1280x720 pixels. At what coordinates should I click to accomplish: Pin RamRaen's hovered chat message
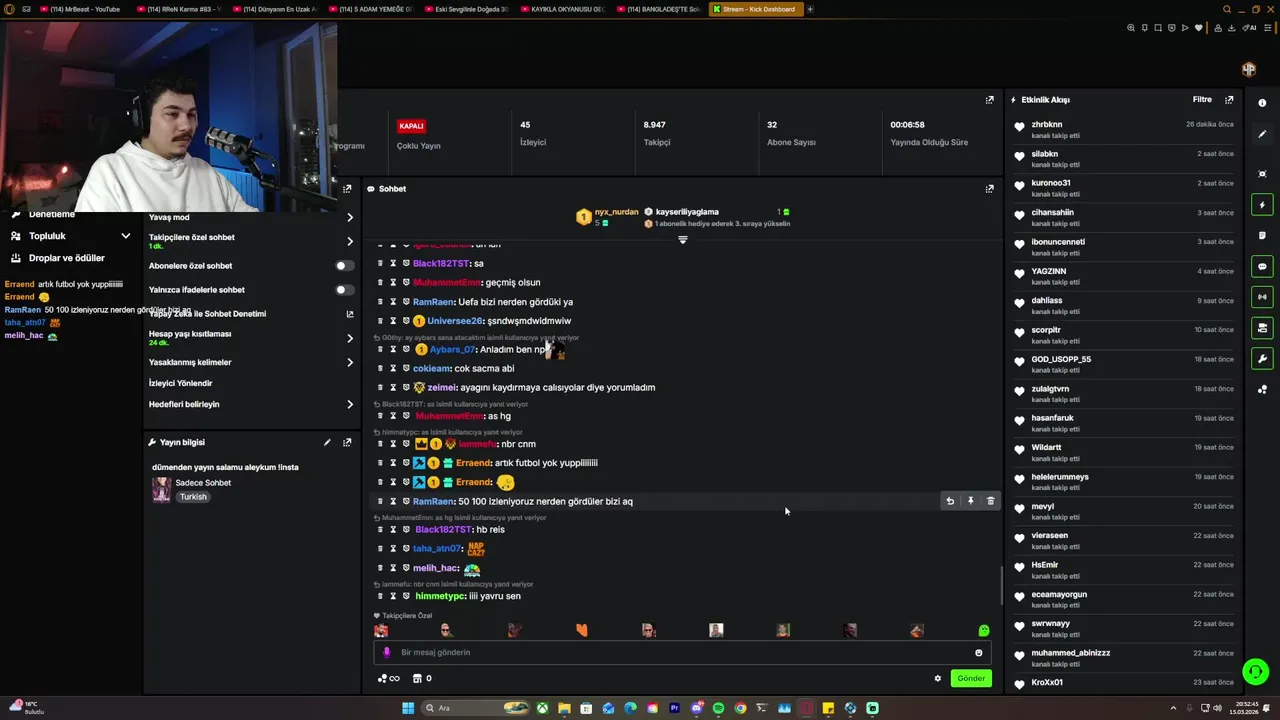970,501
